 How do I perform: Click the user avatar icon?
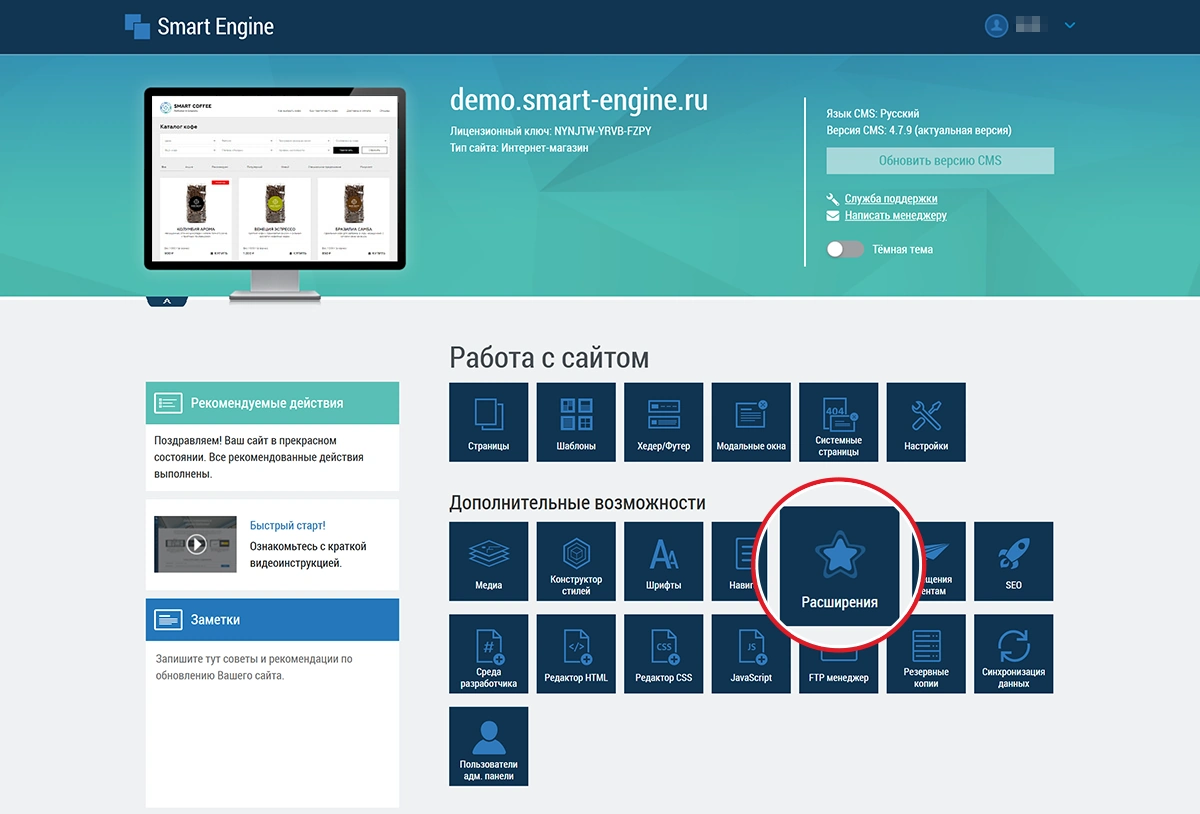996,26
